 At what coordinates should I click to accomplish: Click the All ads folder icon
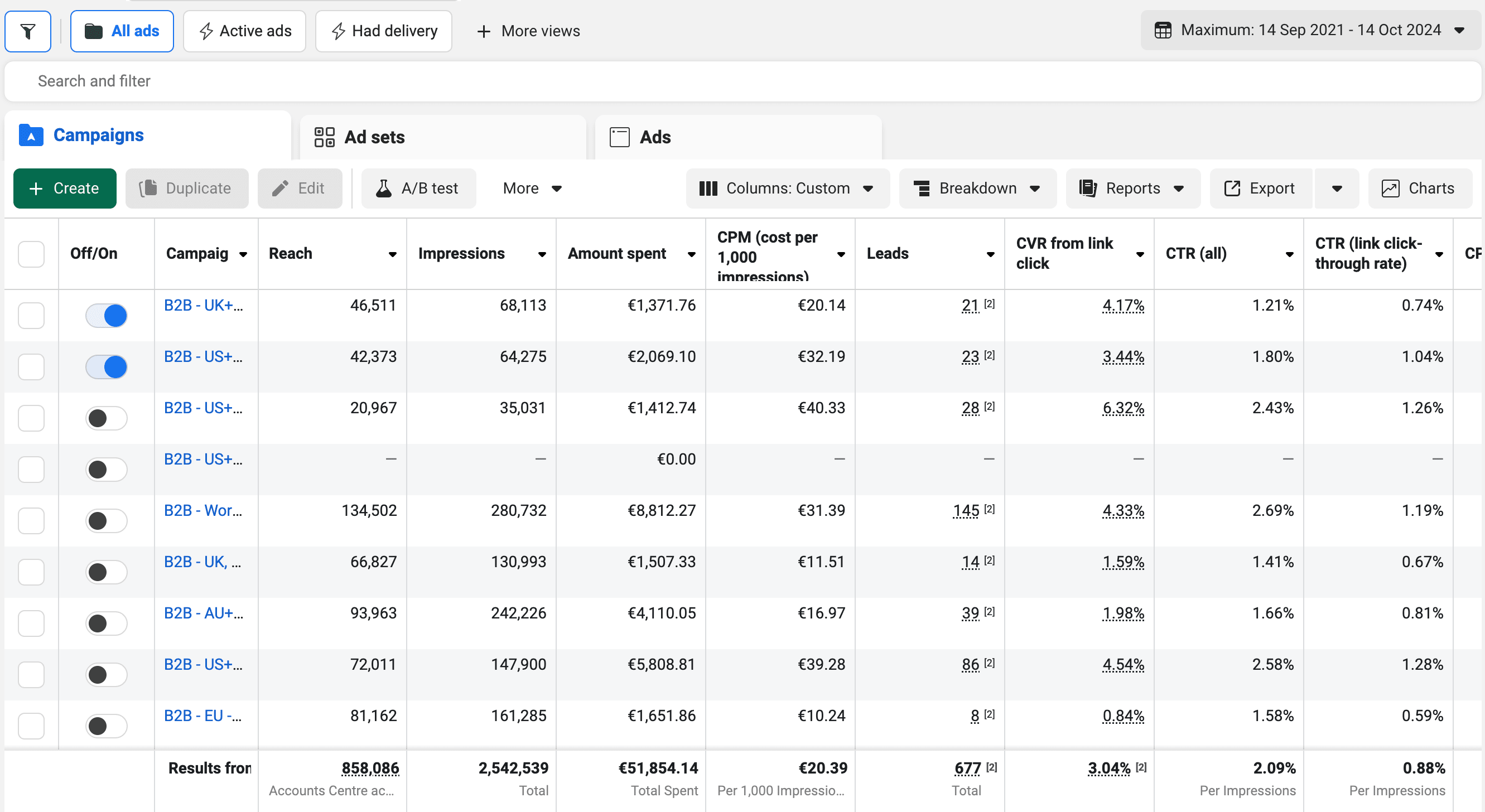tap(93, 31)
